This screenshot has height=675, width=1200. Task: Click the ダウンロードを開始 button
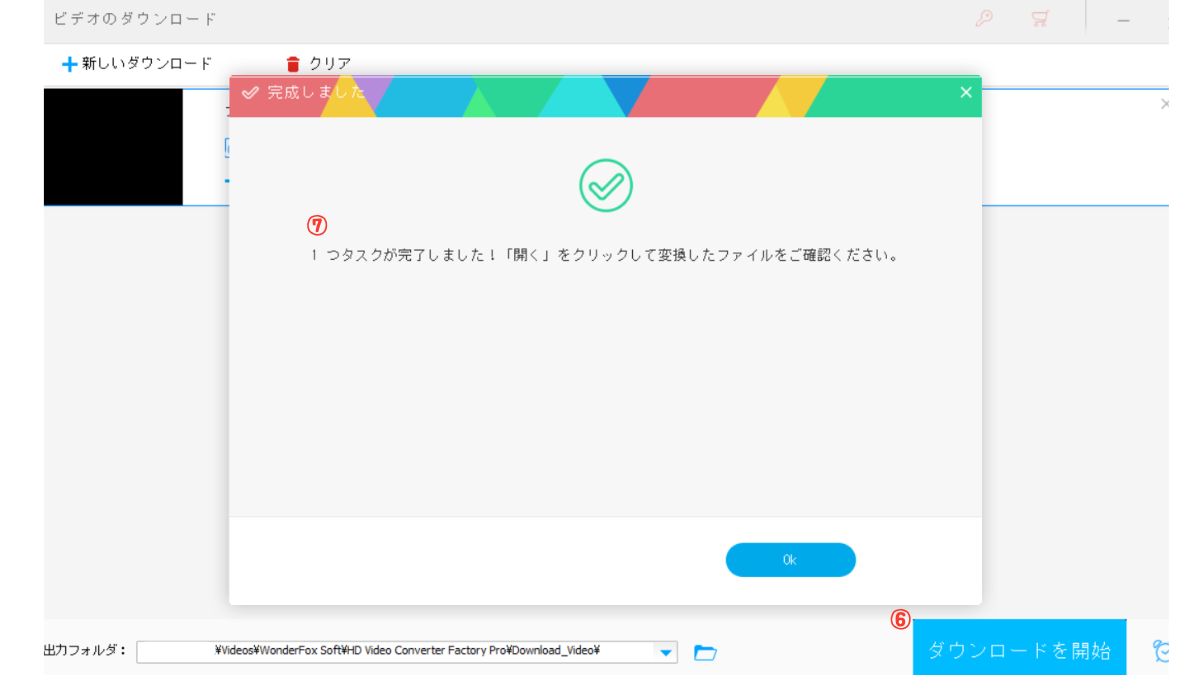1019,650
